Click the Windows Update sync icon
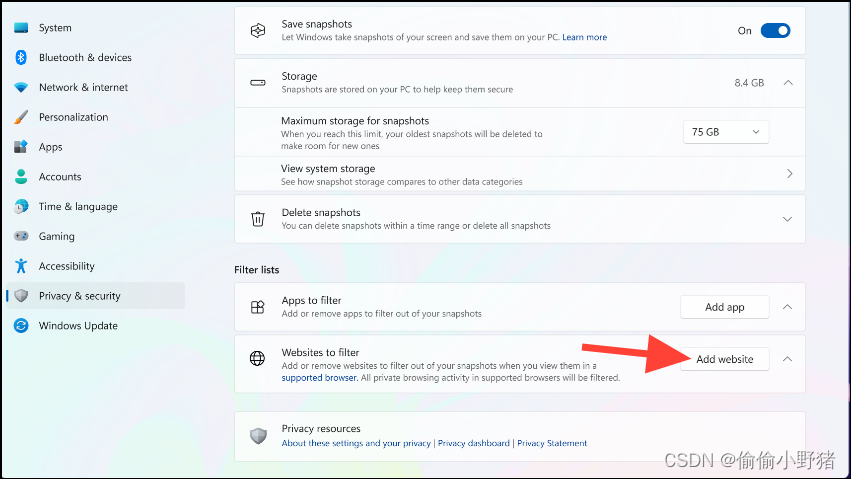Screen dimensions: 851x479 pyautogui.click(x=21, y=325)
